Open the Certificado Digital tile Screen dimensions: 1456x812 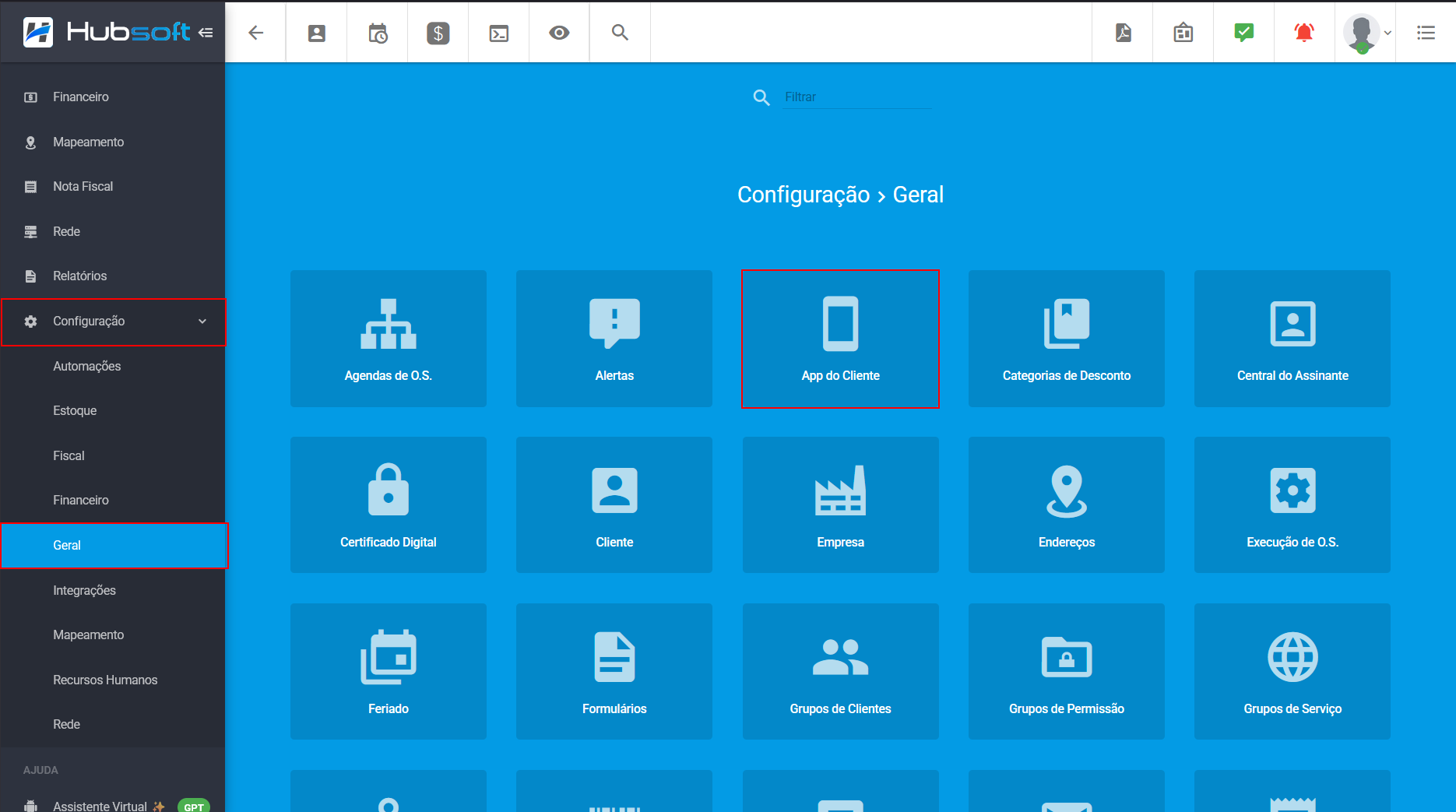coord(388,504)
